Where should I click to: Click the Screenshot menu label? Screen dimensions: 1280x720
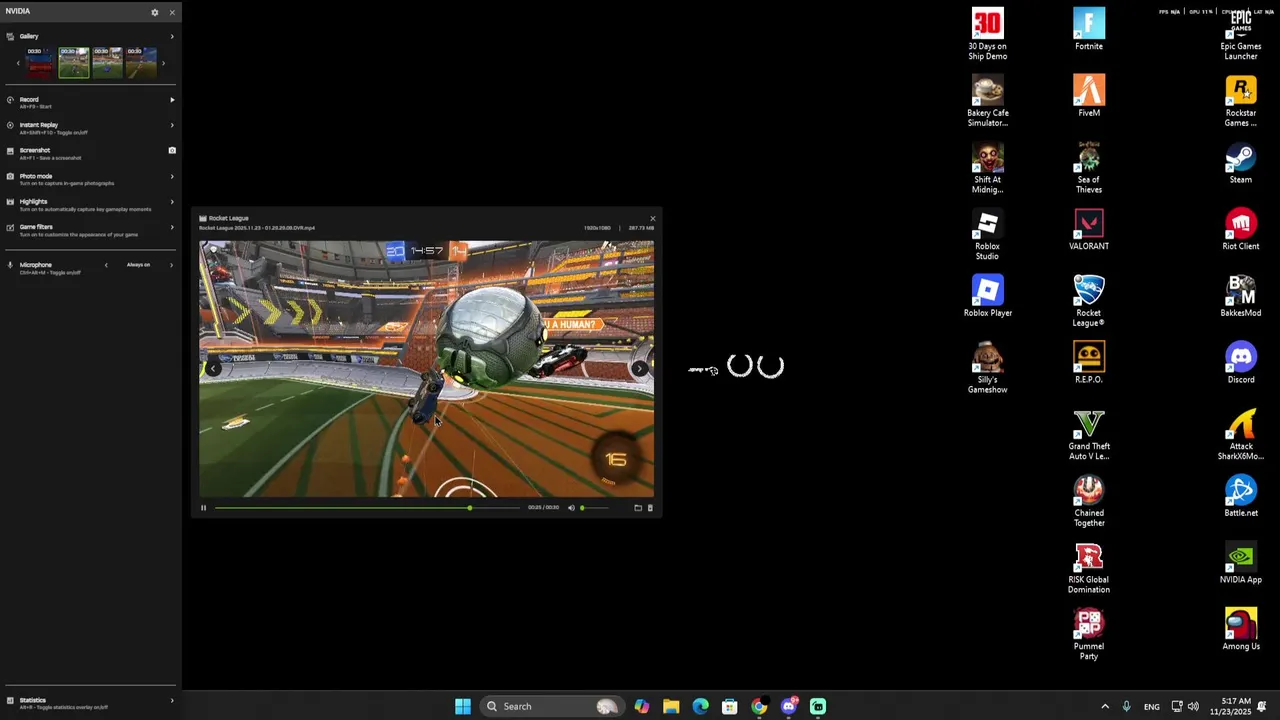(35, 150)
